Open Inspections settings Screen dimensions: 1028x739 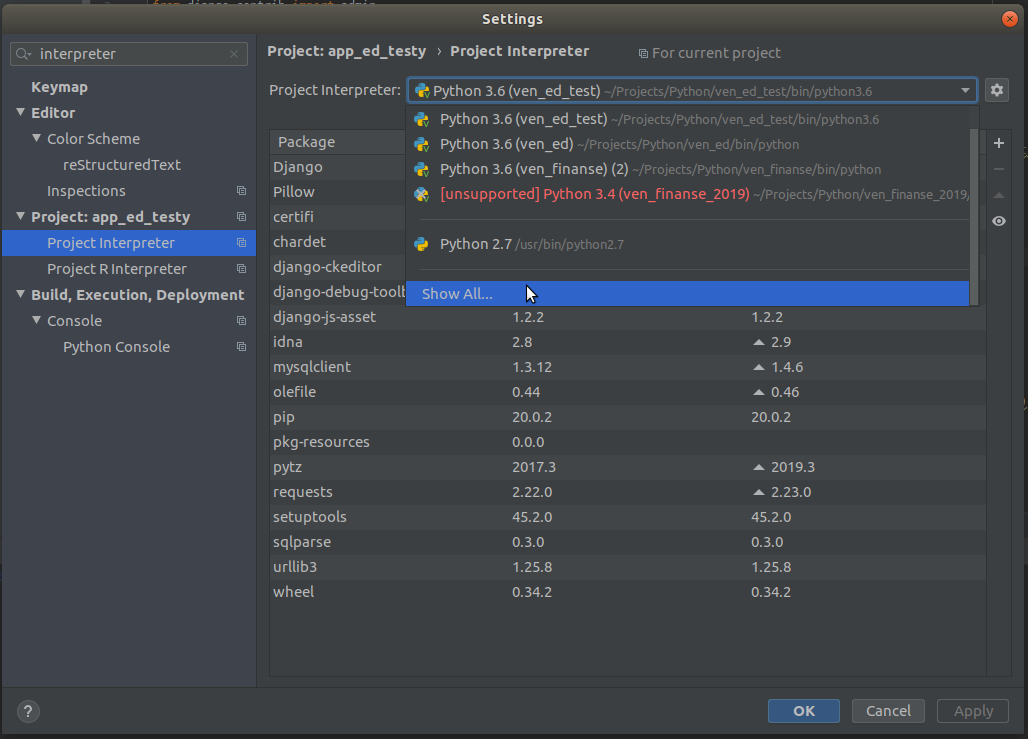pyautogui.click(x=87, y=191)
